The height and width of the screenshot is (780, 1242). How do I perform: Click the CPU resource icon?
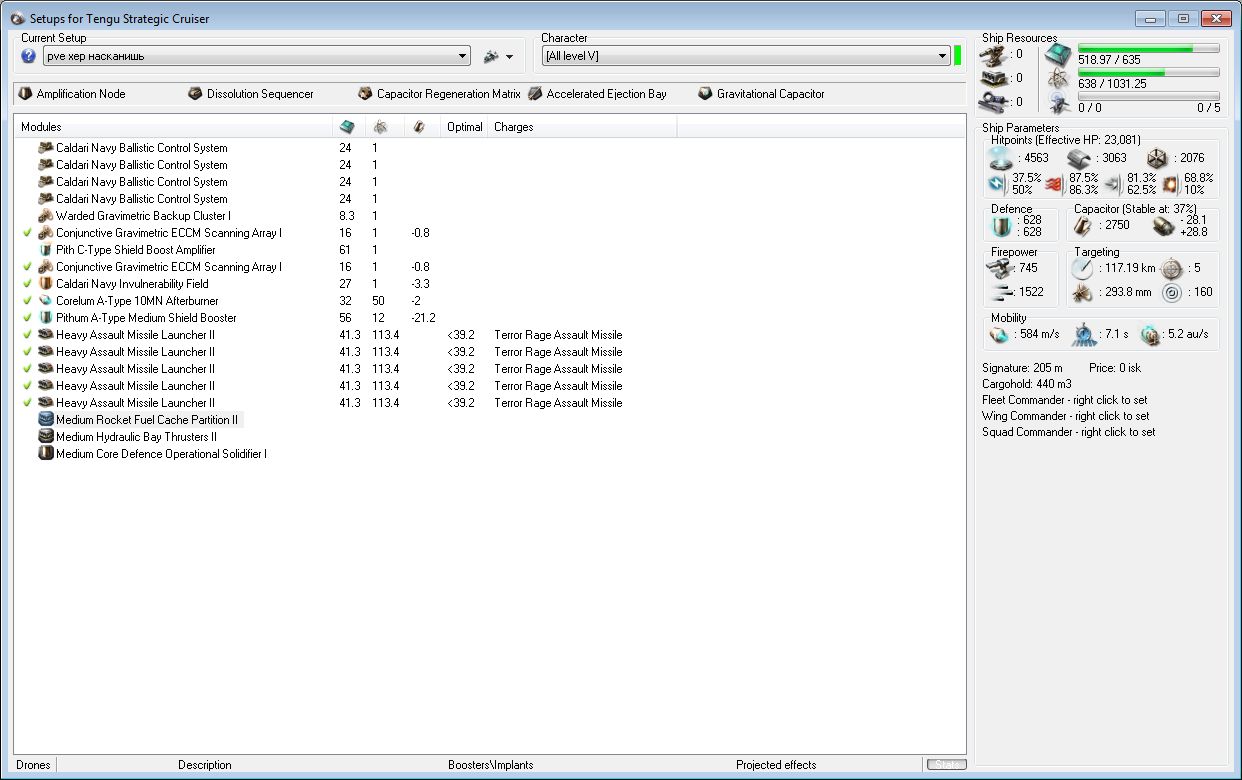coord(1058,56)
